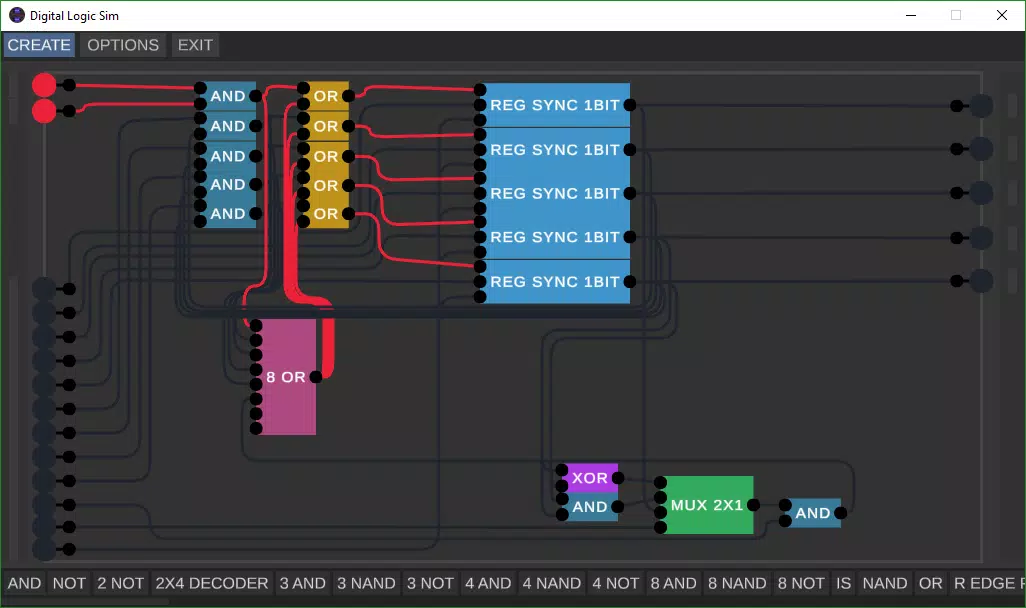The width and height of the screenshot is (1026, 608).
Task: Select the topmost yellow OR gate
Action: coord(326,96)
